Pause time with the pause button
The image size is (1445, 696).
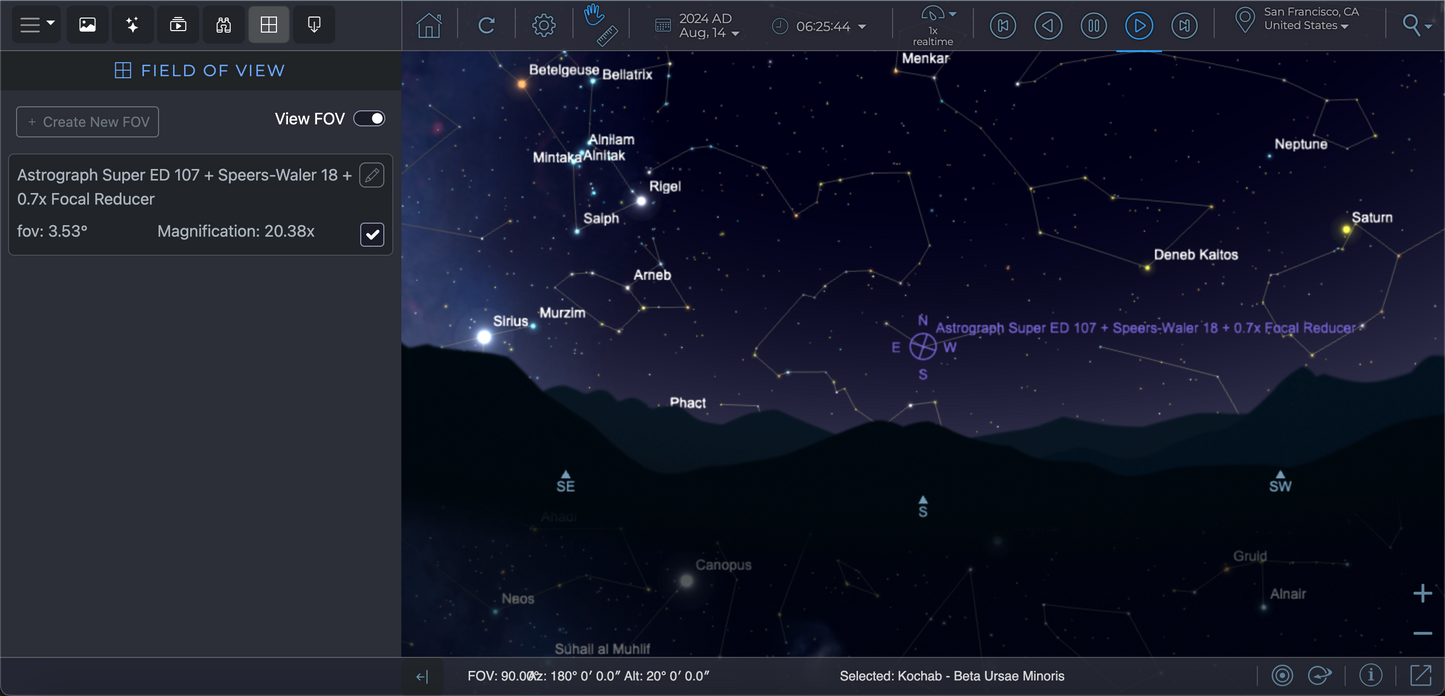click(x=1093, y=26)
